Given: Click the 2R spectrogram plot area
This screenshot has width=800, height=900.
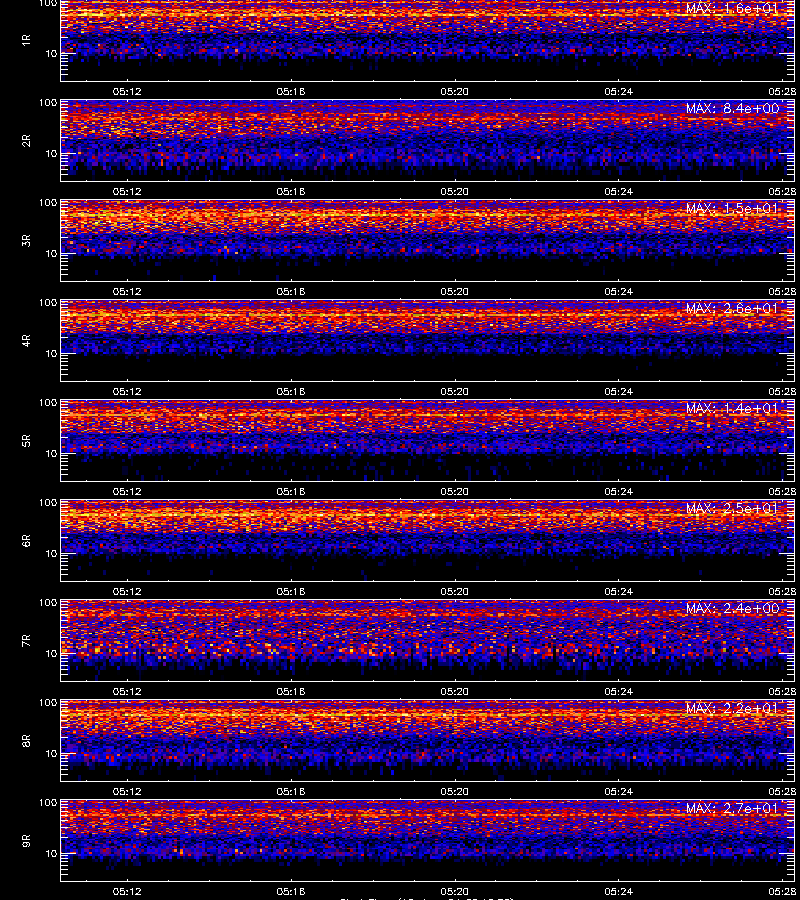Looking at the screenshot, I should [428, 141].
